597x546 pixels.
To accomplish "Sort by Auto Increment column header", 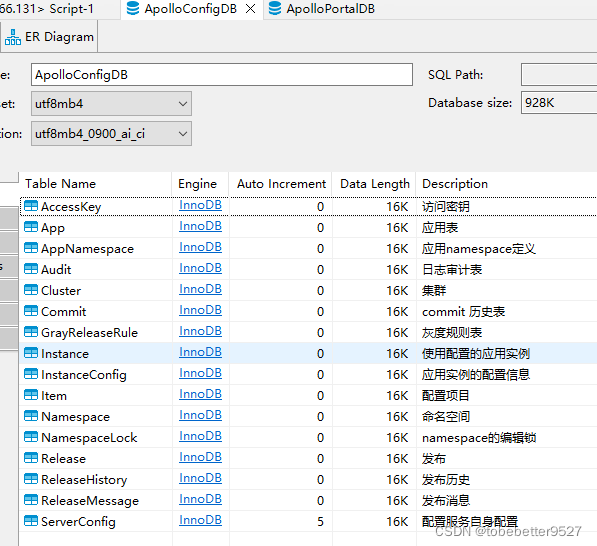I will click(x=281, y=184).
